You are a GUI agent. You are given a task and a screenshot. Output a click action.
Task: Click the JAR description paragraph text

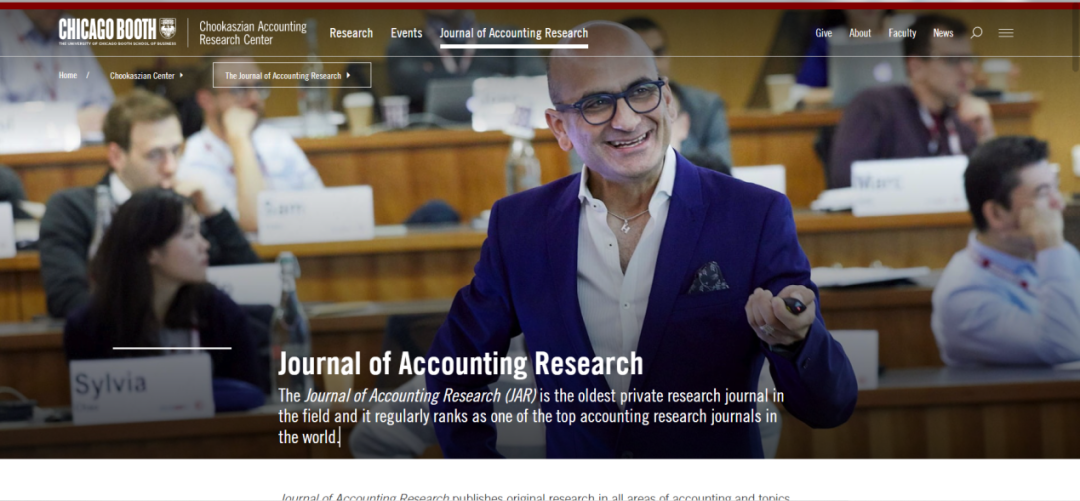(x=531, y=416)
